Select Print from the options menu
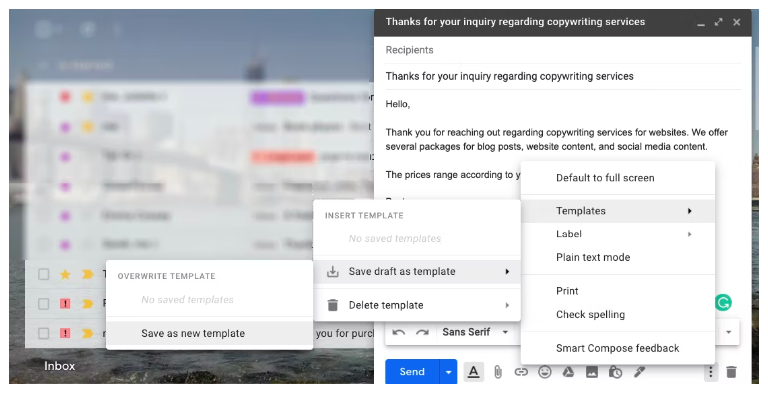The height and width of the screenshot is (394, 768). click(x=618, y=291)
